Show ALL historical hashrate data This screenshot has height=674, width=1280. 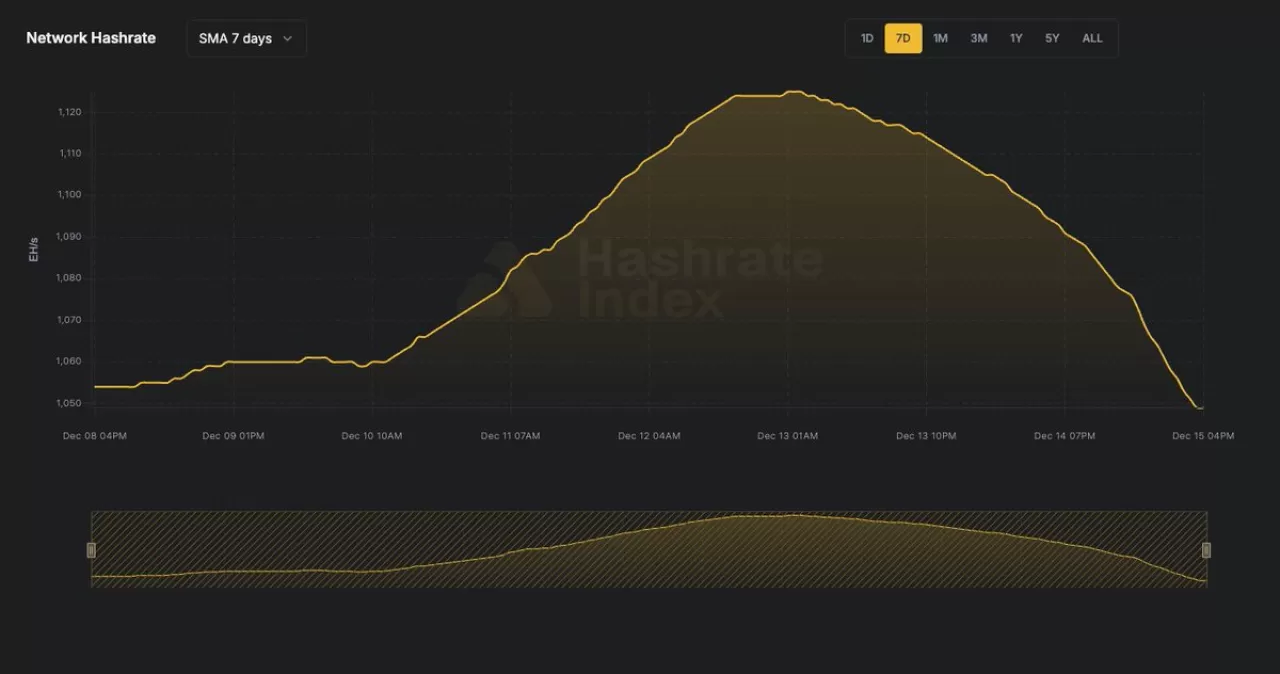click(x=1091, y=38)
